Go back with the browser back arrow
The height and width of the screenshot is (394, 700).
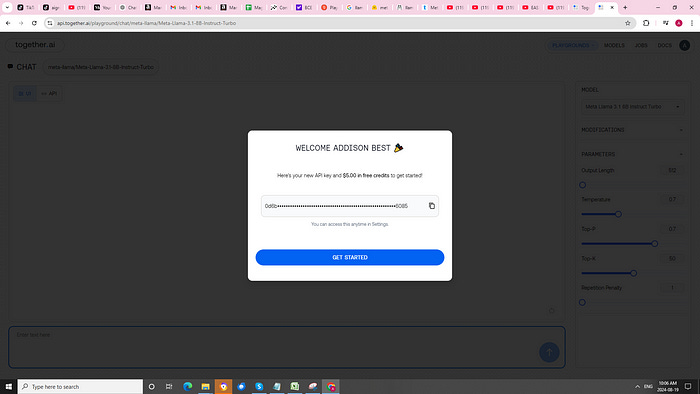pyautogui.click(x=8, y=23)
